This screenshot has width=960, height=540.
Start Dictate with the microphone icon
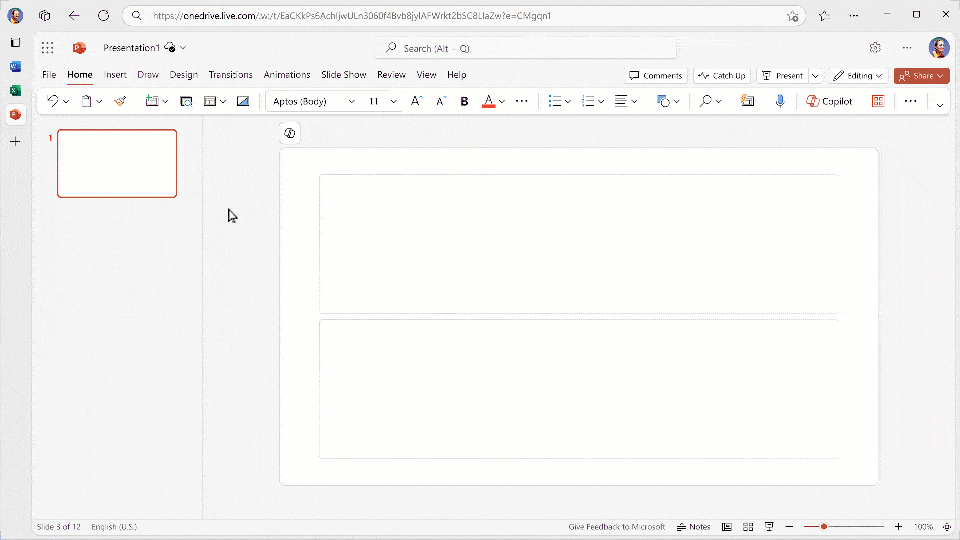(780, 101)
